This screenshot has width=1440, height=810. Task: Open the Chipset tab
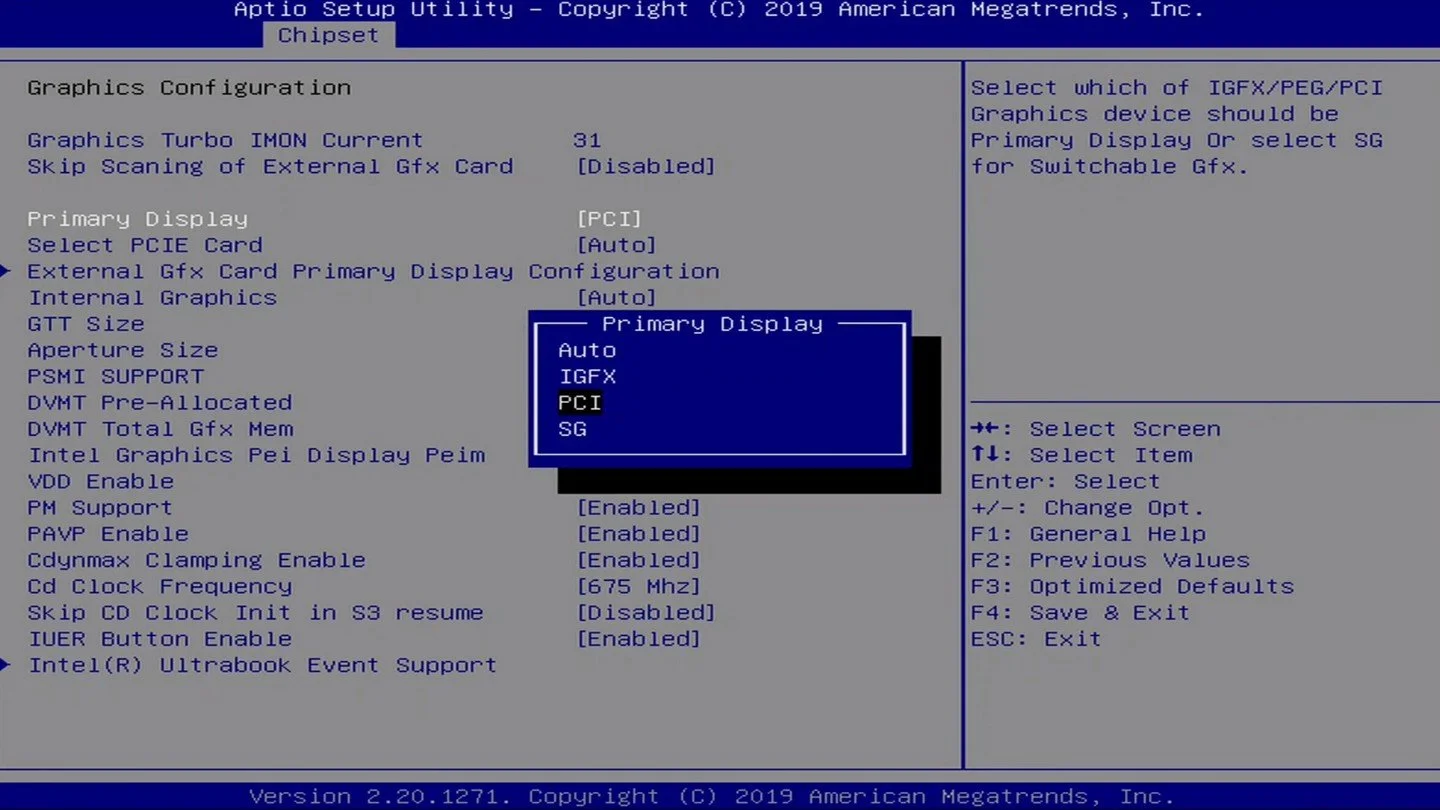click(x=328, y=35)
